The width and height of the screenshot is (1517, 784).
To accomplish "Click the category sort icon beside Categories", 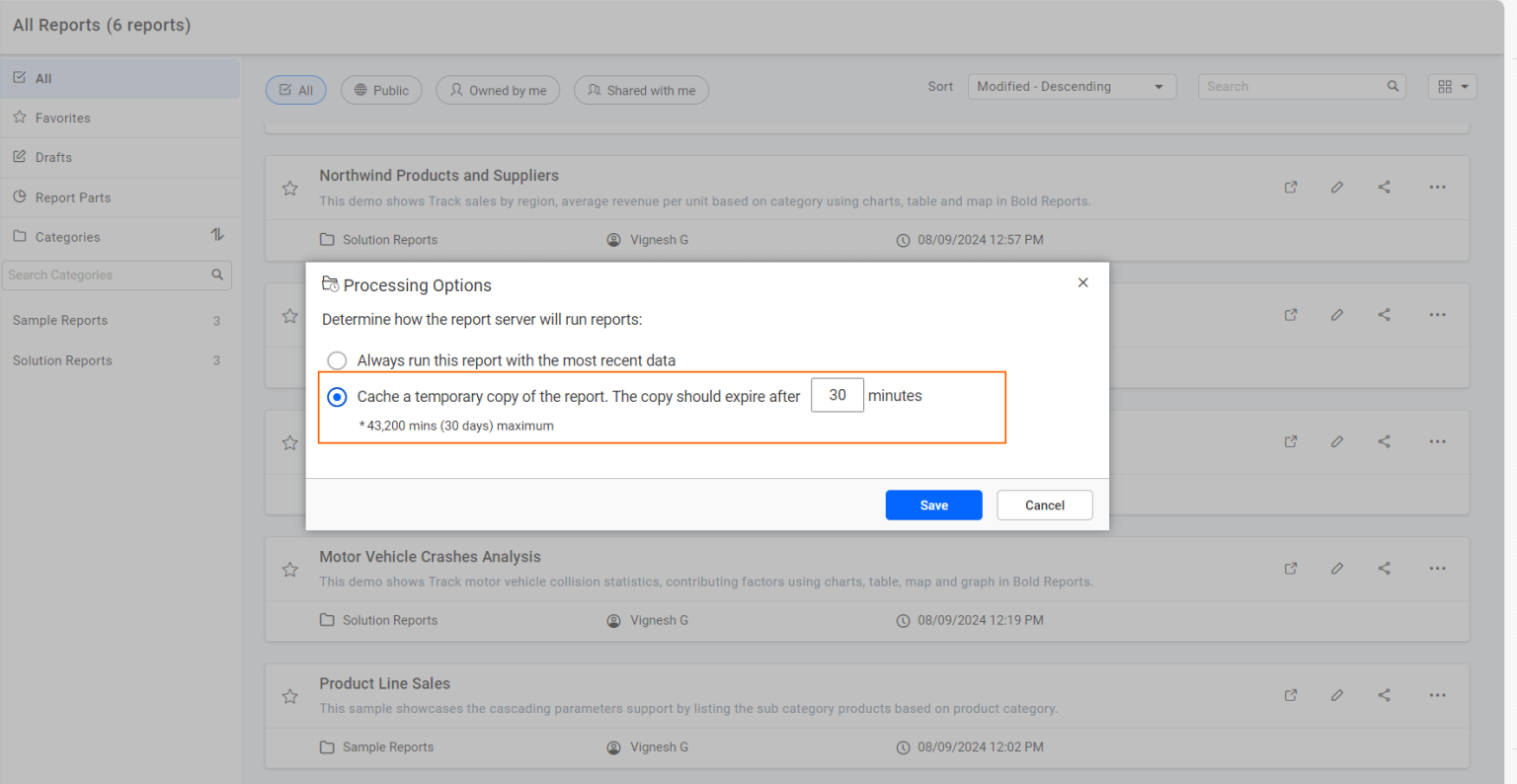I will point(216,235).
